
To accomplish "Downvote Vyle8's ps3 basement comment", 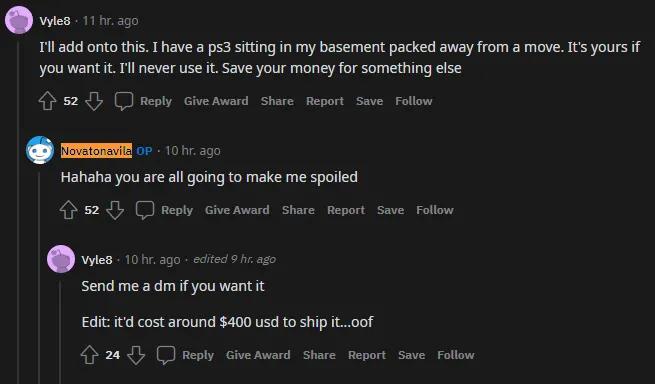I will [x=94, y=101].
